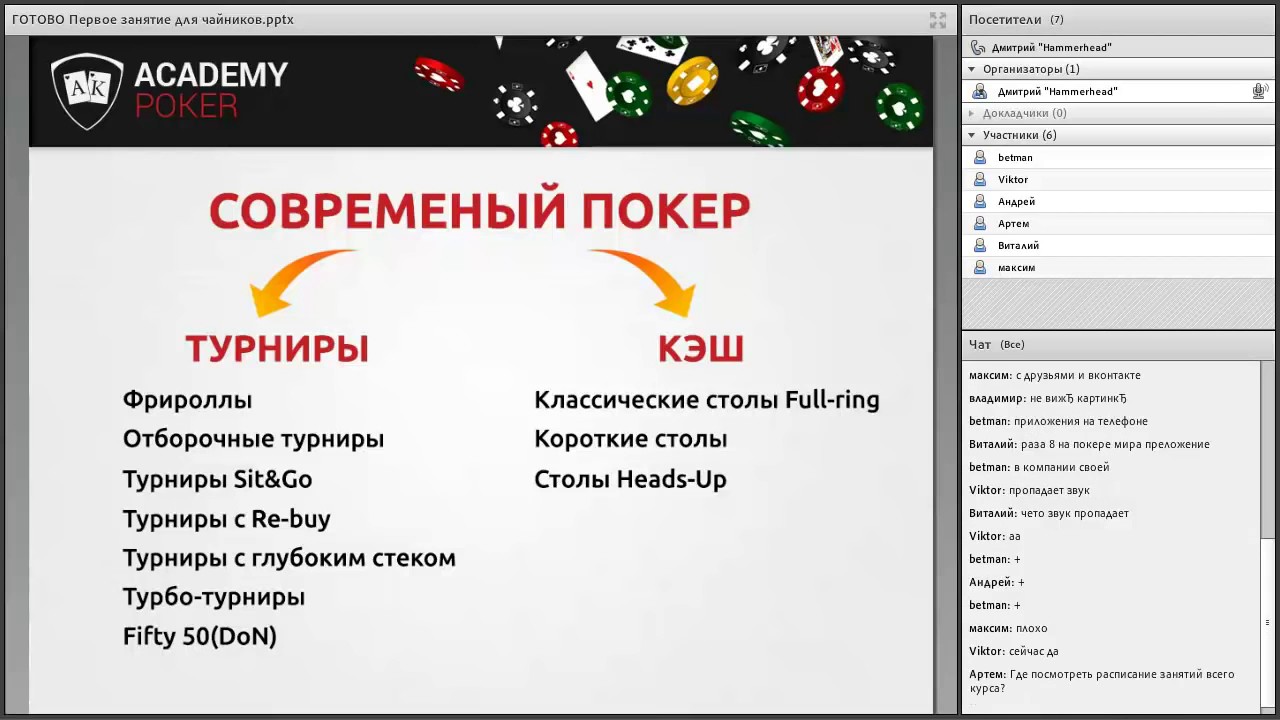The width and height of the screenshot is (1280, 720).
Task: Click the slide heading СОВРЕМЕНЫЙ ПОКЕР
Action: 480,211
